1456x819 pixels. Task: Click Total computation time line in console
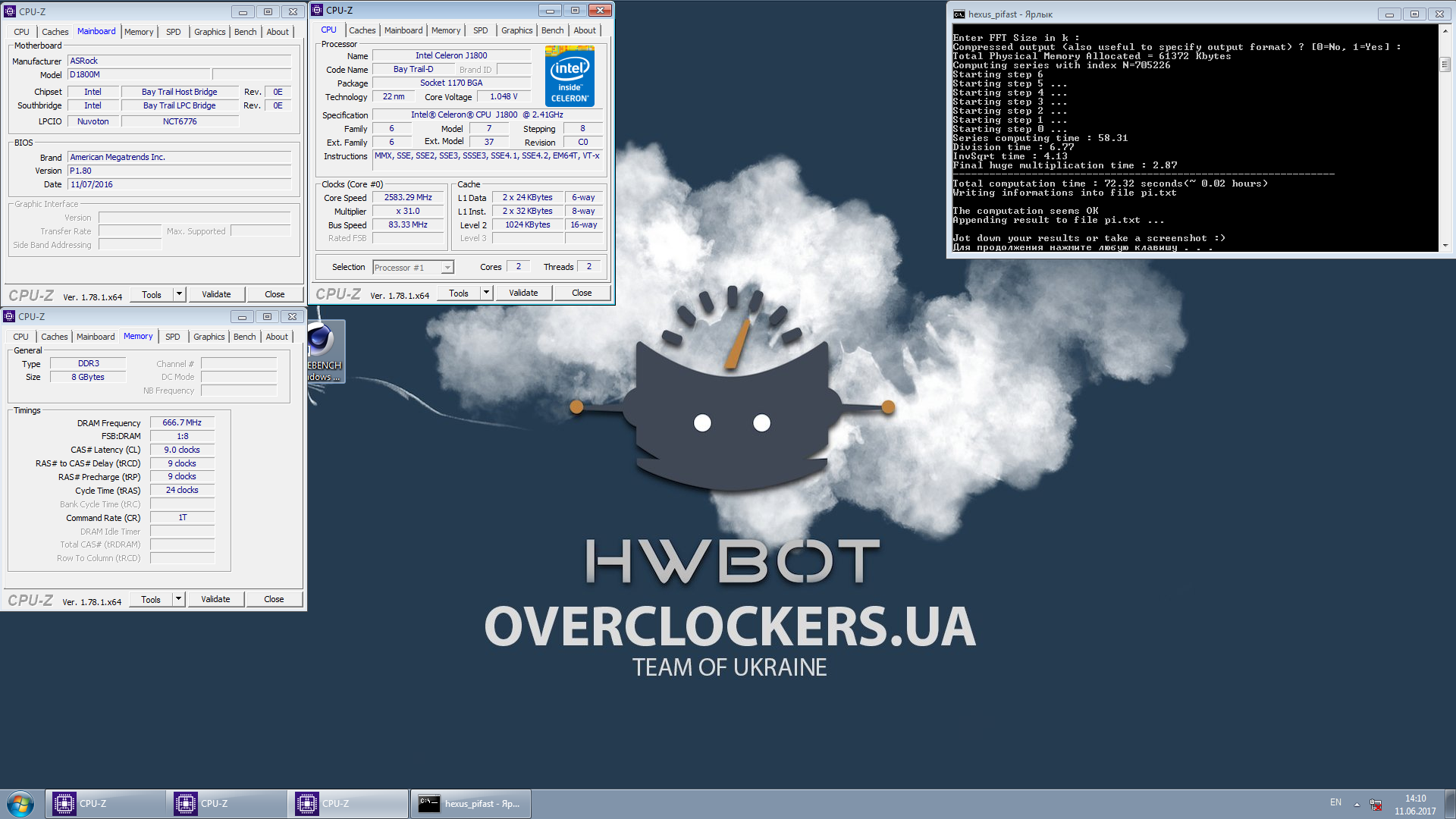pos(1110,184)
